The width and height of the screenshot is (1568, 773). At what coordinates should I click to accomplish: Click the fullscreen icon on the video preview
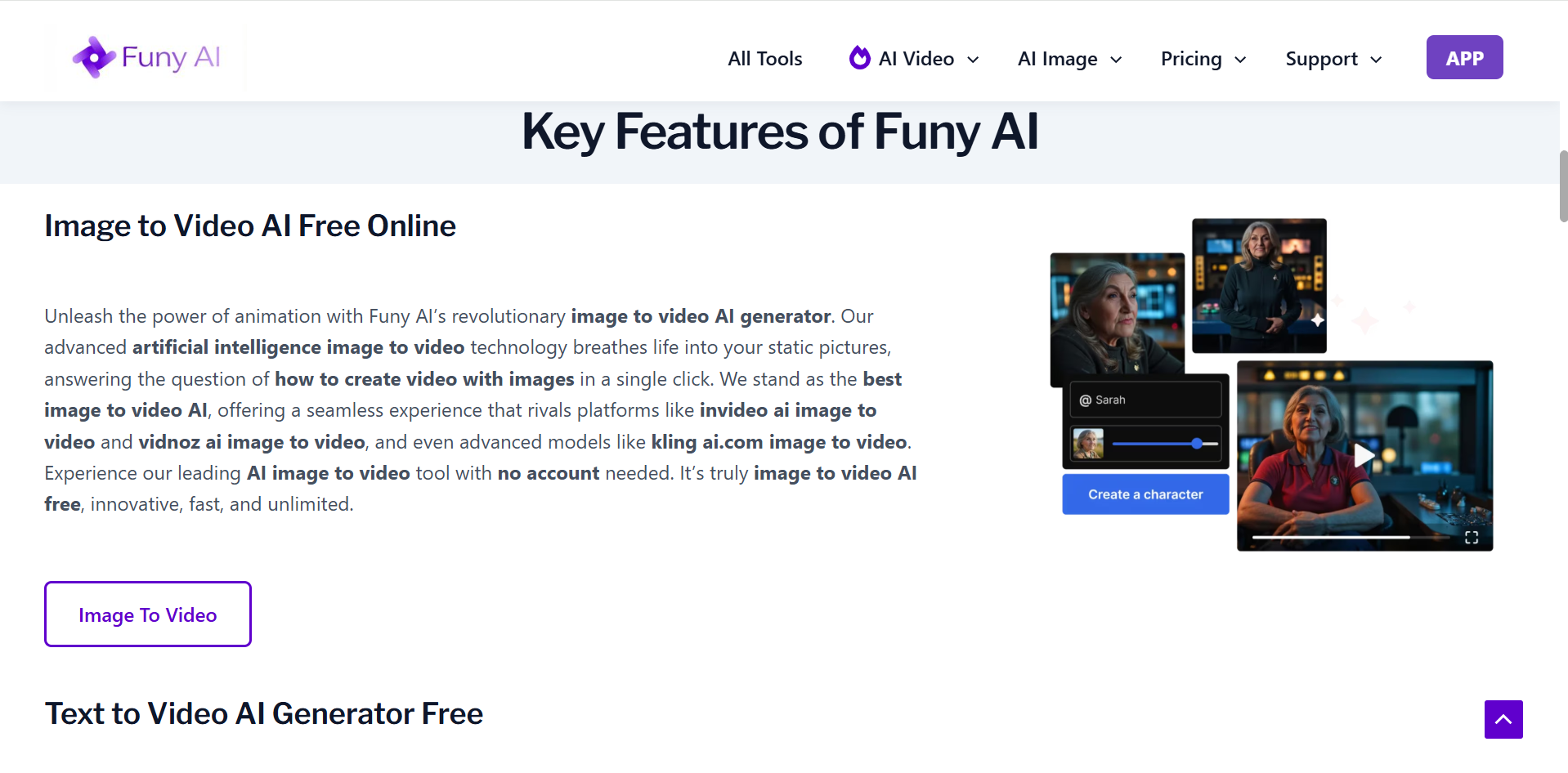point(1472,537)
